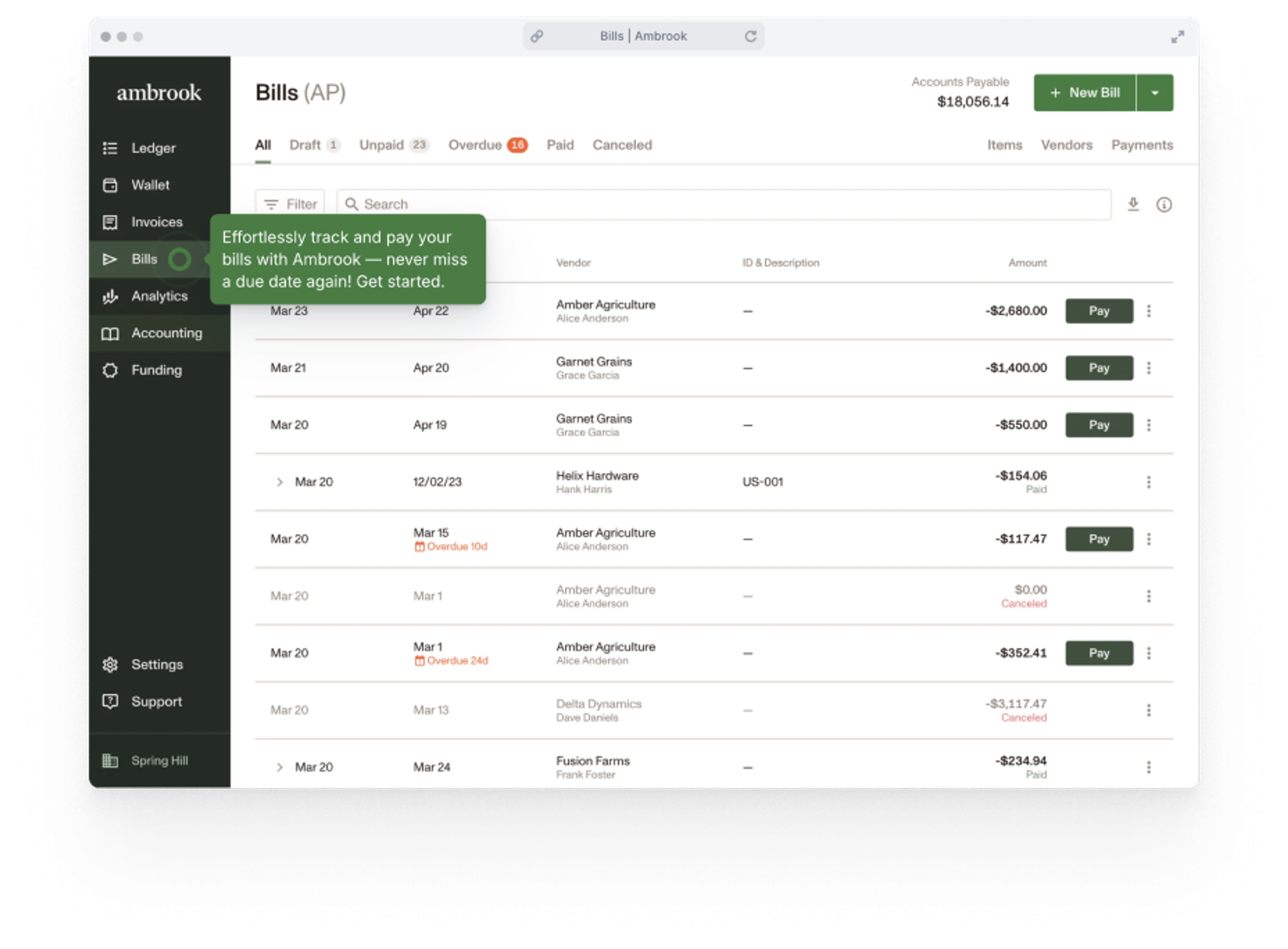Click the info circle icon
This screenshot has width=1288, height=949.
(1163, 205)
